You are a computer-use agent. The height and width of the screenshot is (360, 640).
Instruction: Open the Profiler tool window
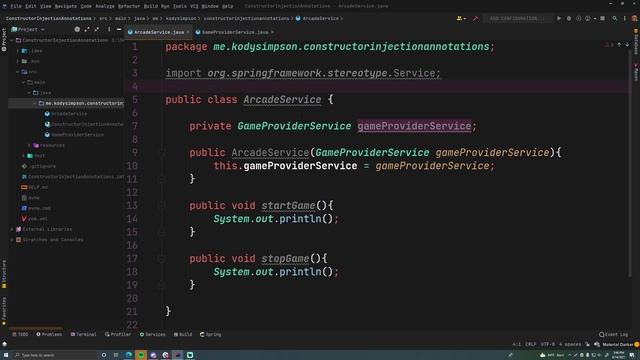click(118, 334)
